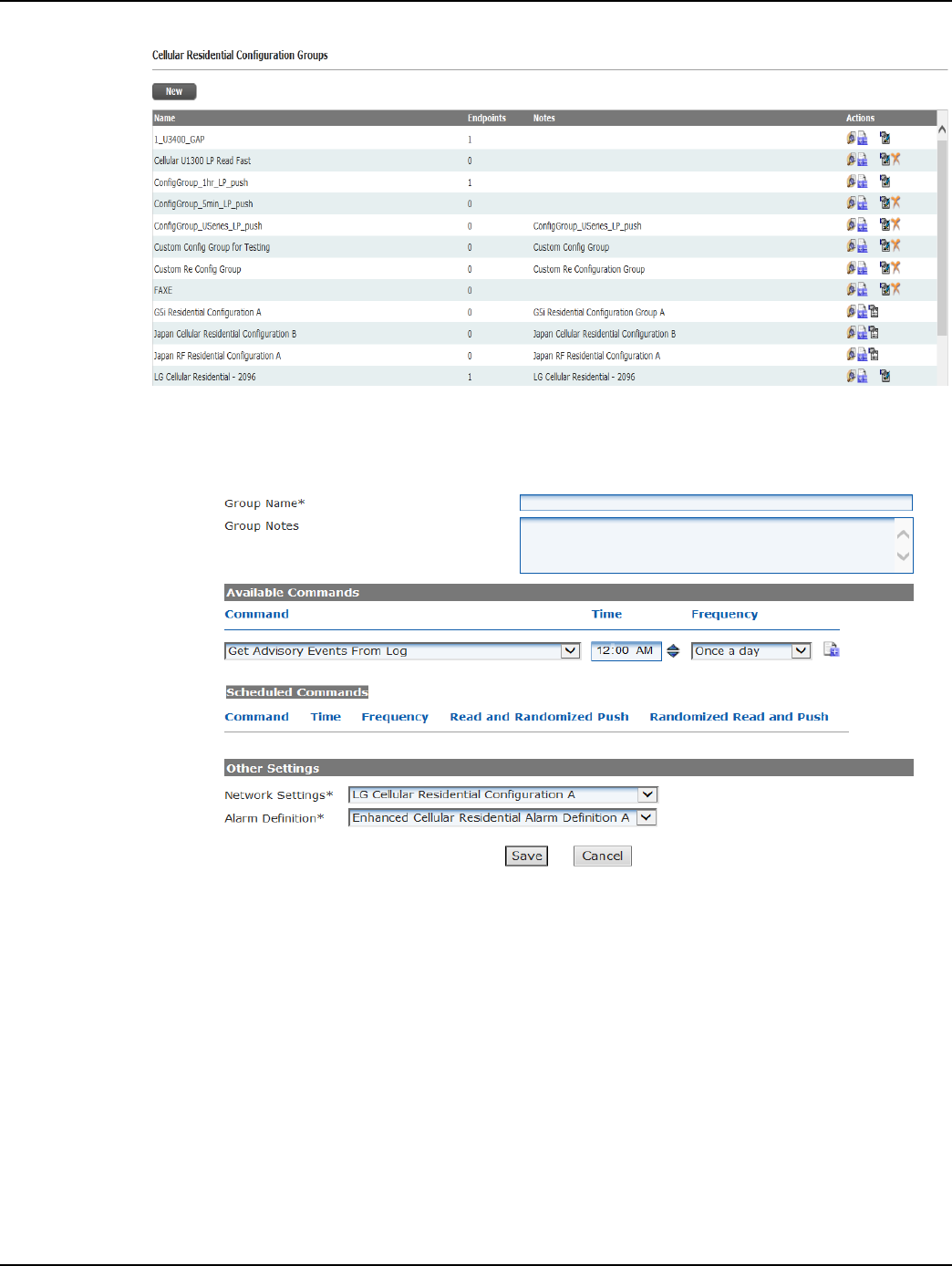
Task: Expand Alarm Definition dropdown
Action: tap(503, 818)
